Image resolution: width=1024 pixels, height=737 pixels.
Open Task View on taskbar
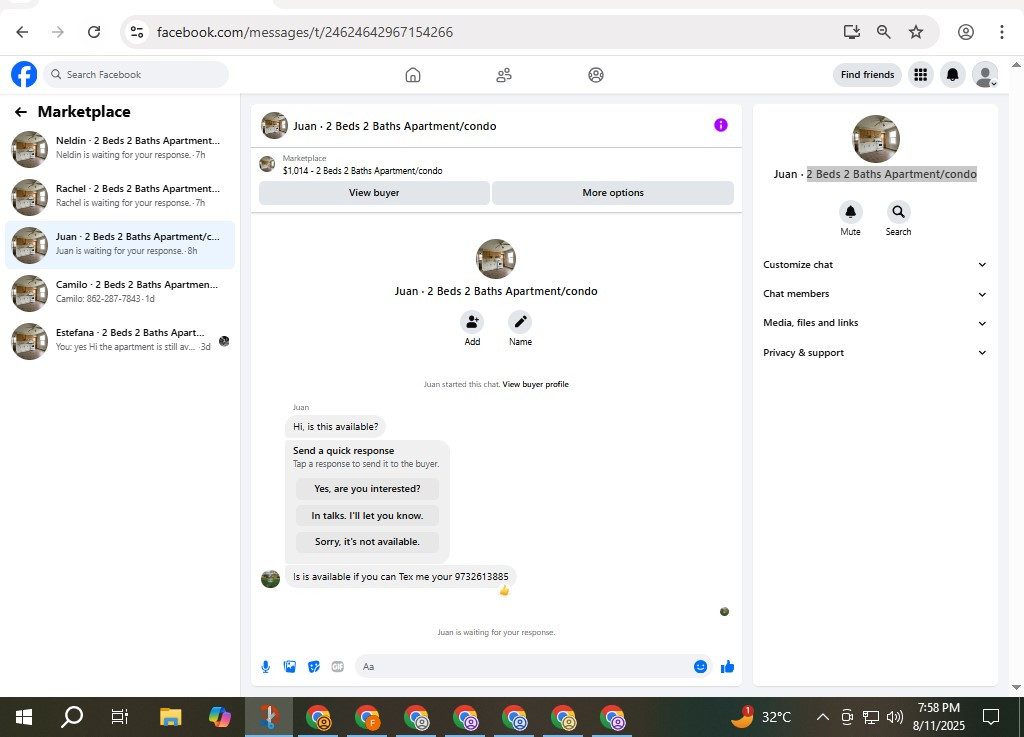(120, 717)
